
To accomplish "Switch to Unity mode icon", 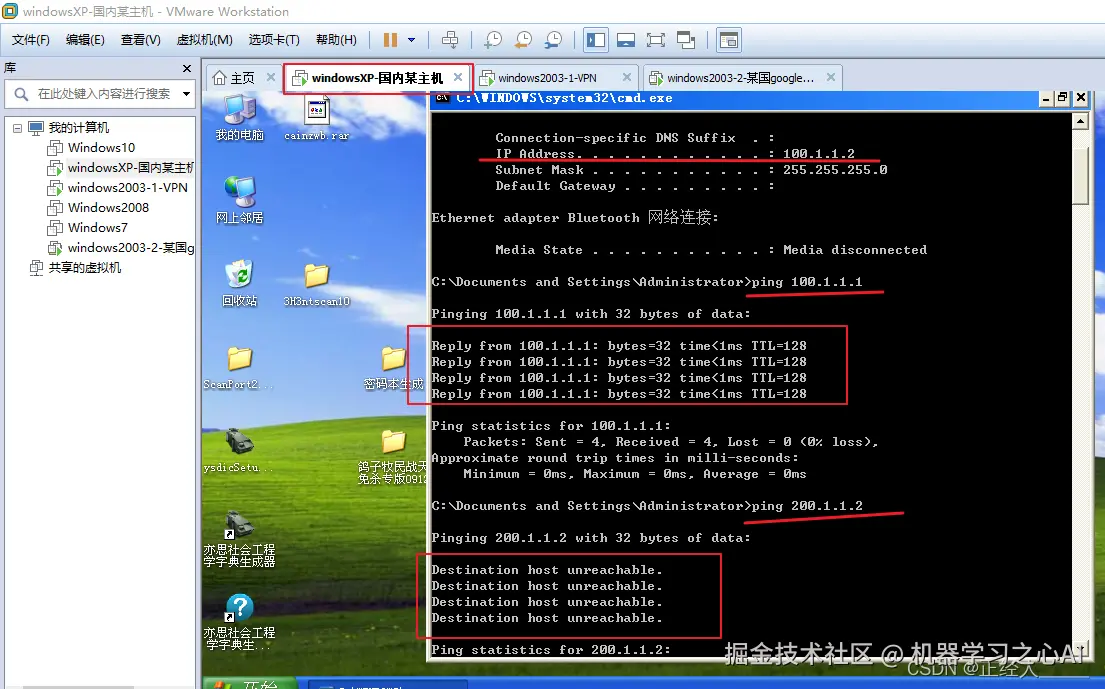I will [x=686, y=40].
